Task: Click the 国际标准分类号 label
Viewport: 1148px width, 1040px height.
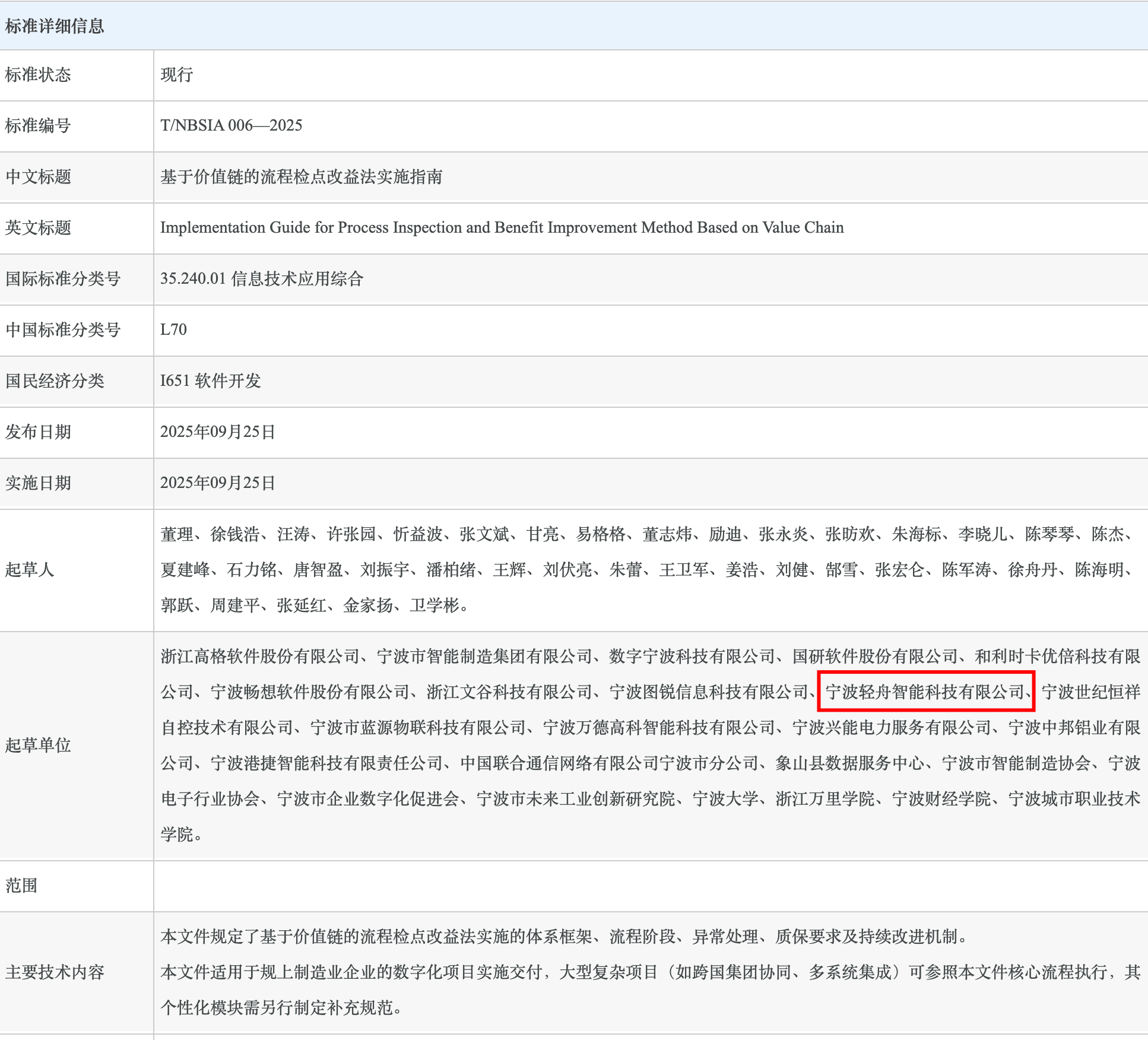Action: click(63, 278)
